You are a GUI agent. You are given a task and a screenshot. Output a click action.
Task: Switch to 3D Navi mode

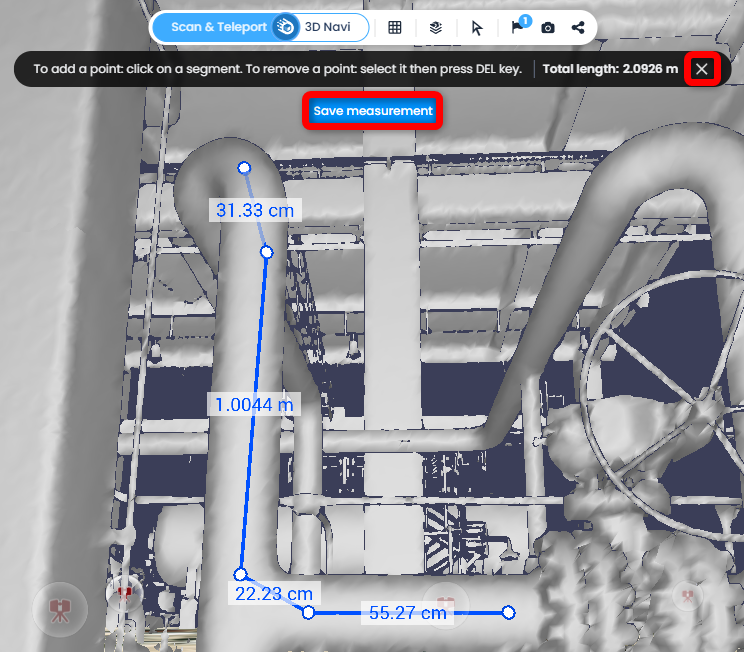coord(327,27)
